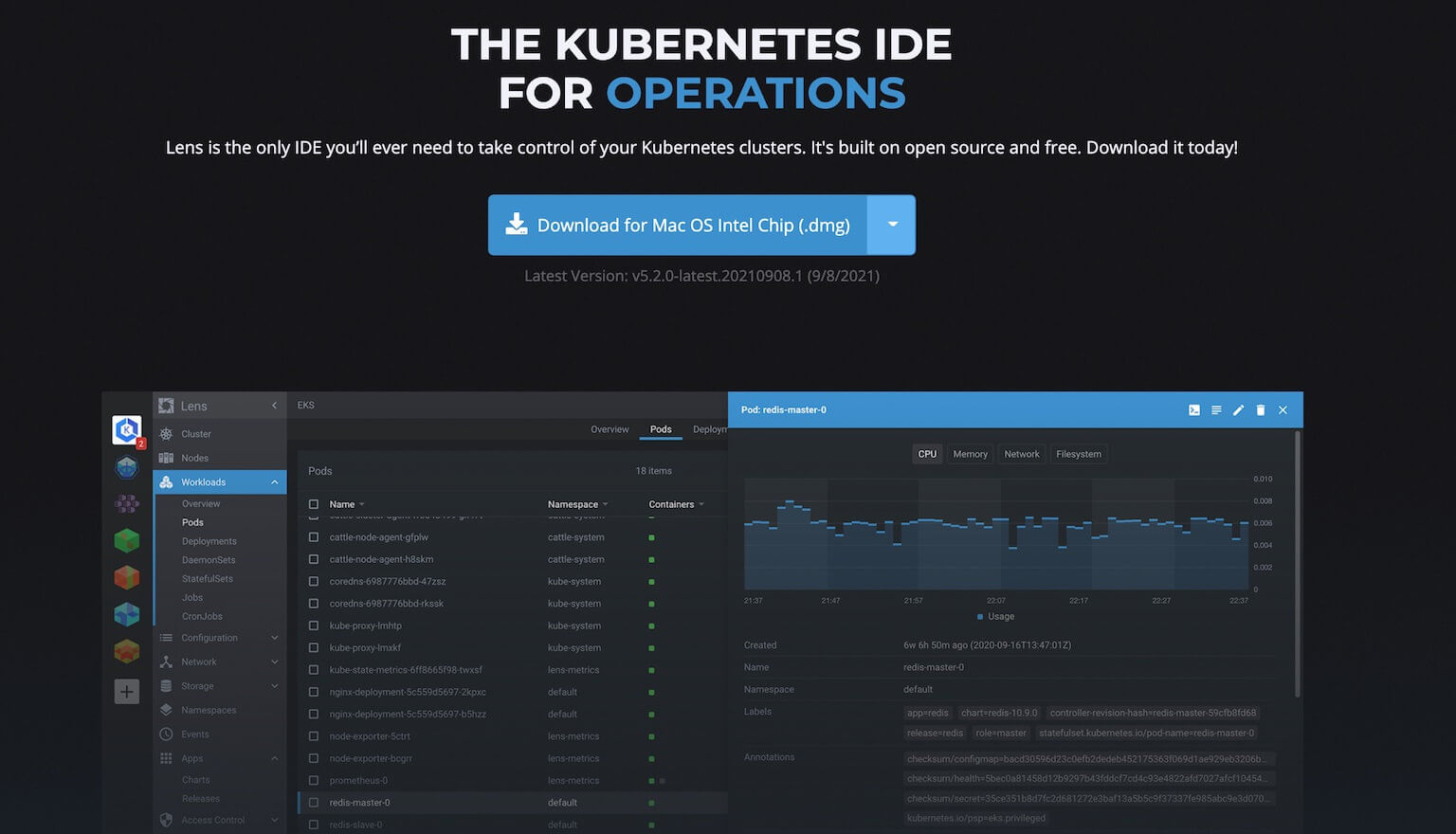Viewport: 1456px width, 834px height.
Task: Click the redis-master-0 pod name in table
Action: coord(359,803)
